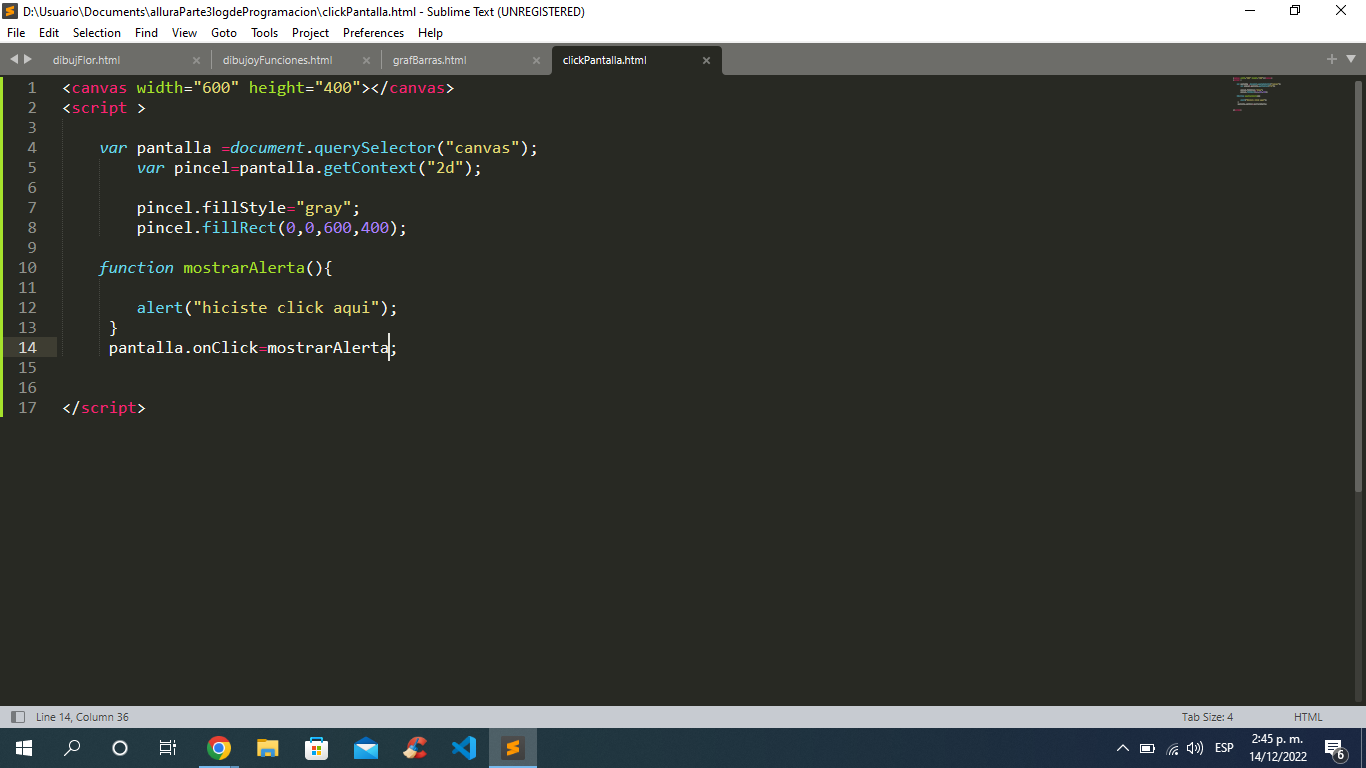Open the Help menu
This screenshot has width=1366, height=768.
(430, 33)
